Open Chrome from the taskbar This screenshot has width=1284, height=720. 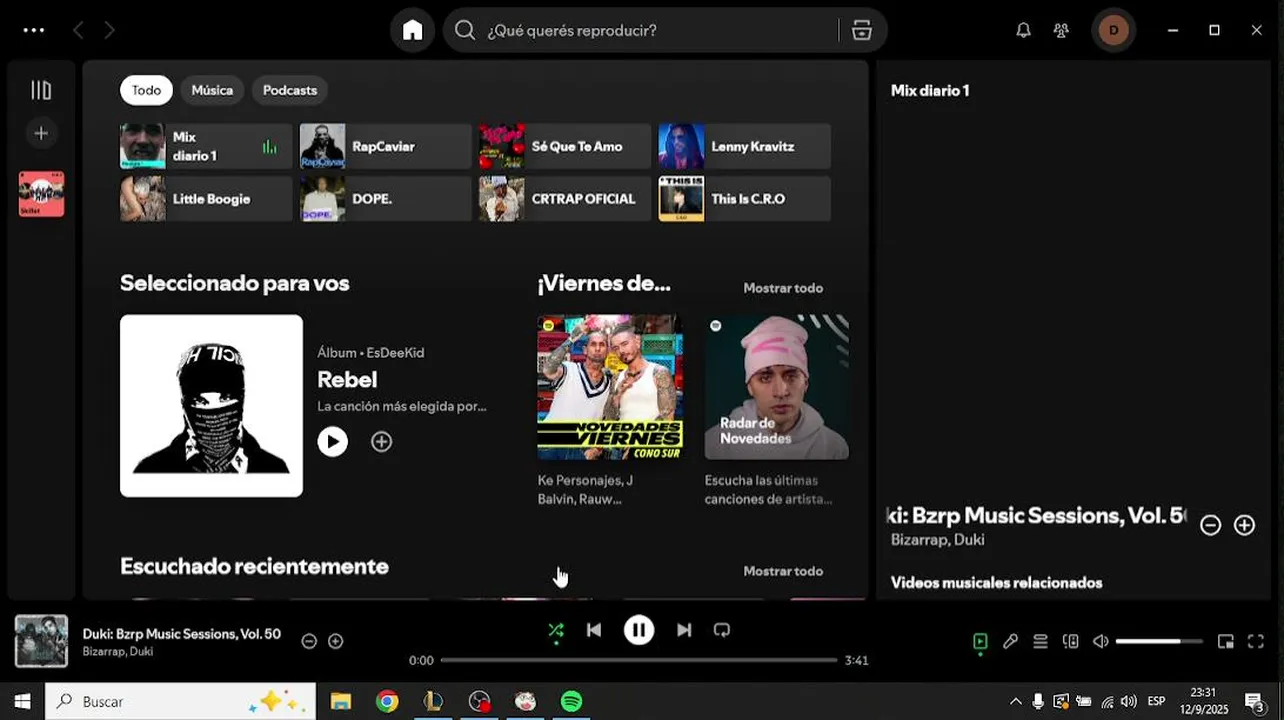tap(387, 701)
